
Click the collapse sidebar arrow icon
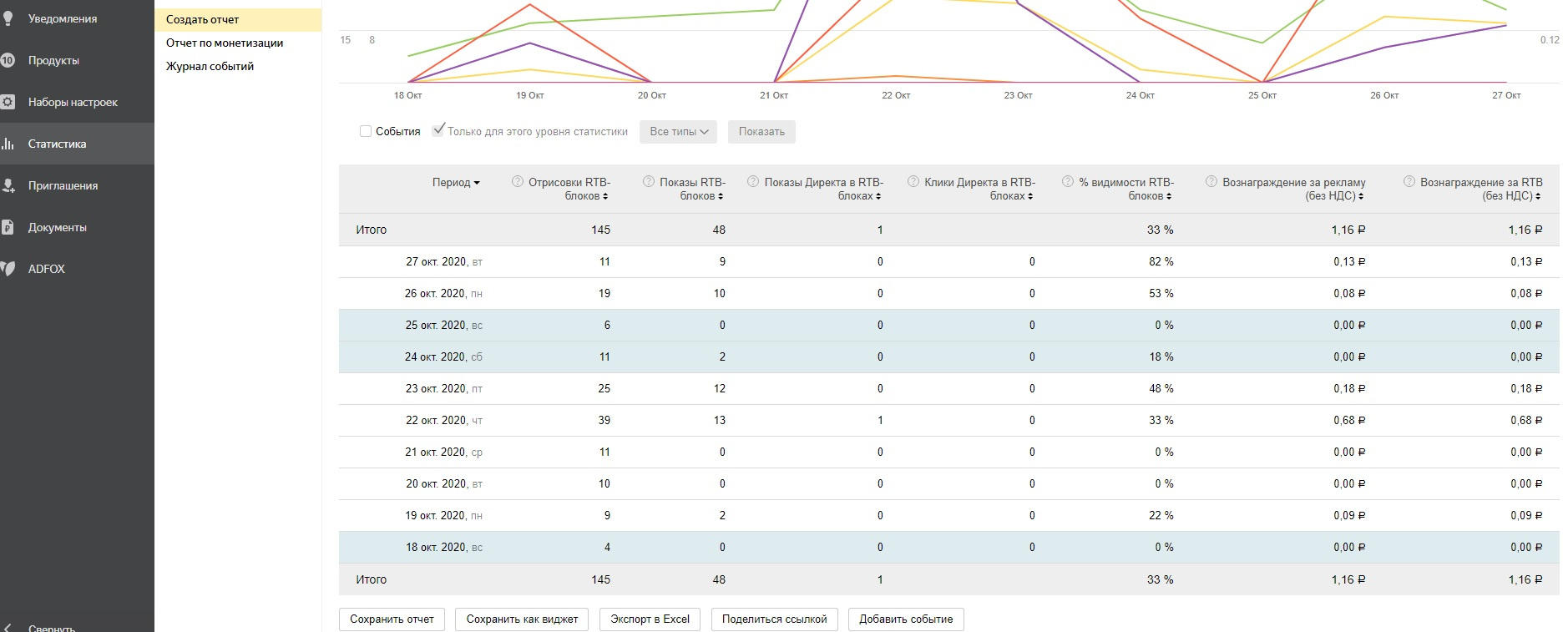8,628
